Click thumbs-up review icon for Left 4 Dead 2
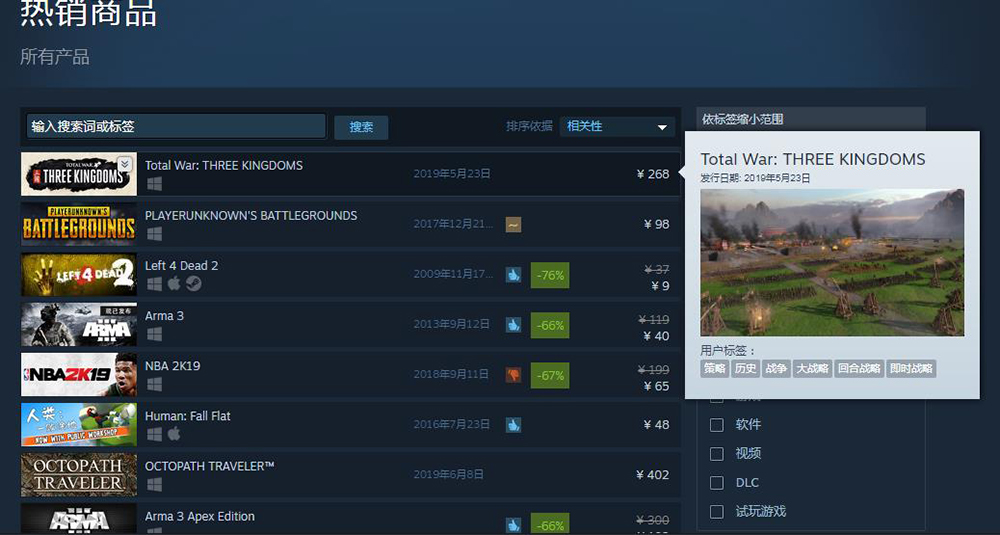Screen dimensions: 1000x535 pyautogui.click(x=513, y=275)
